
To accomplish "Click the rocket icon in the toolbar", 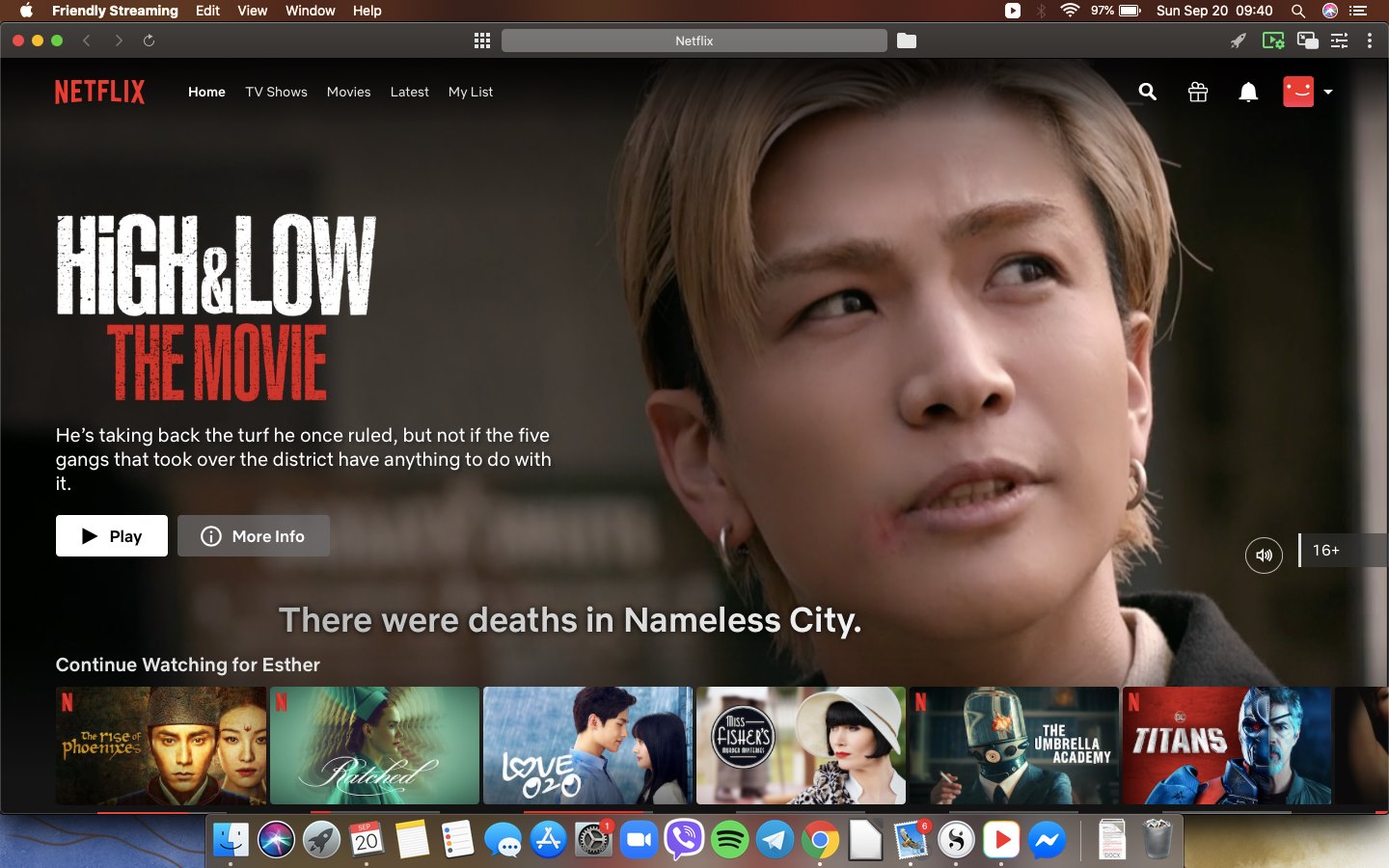I will pos(1239,41).
